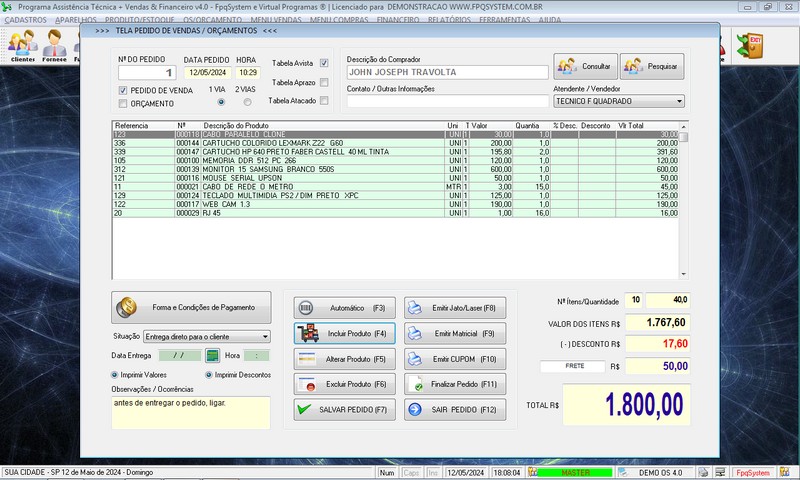The width and height of the screenshot is (800, 480).
Task: Toggle ORÇAMENTO checkbox
Action: click(x=122, y=104)
